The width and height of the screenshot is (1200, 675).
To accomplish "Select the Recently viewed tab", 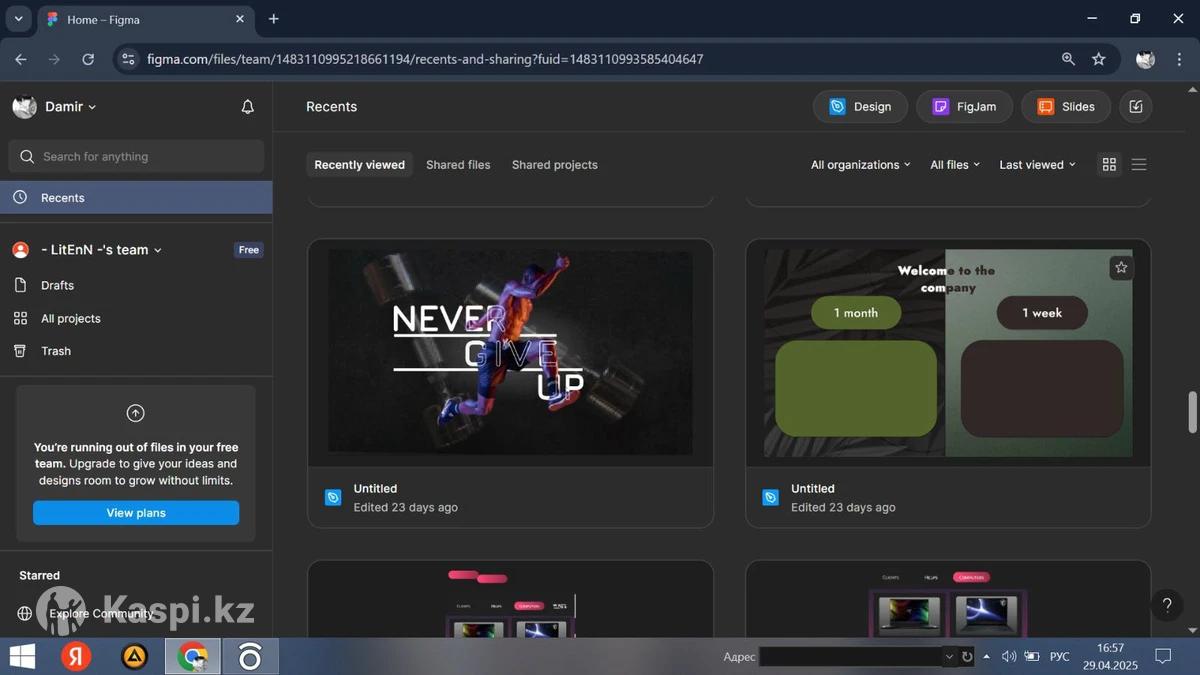I will [x=360, y=165].
